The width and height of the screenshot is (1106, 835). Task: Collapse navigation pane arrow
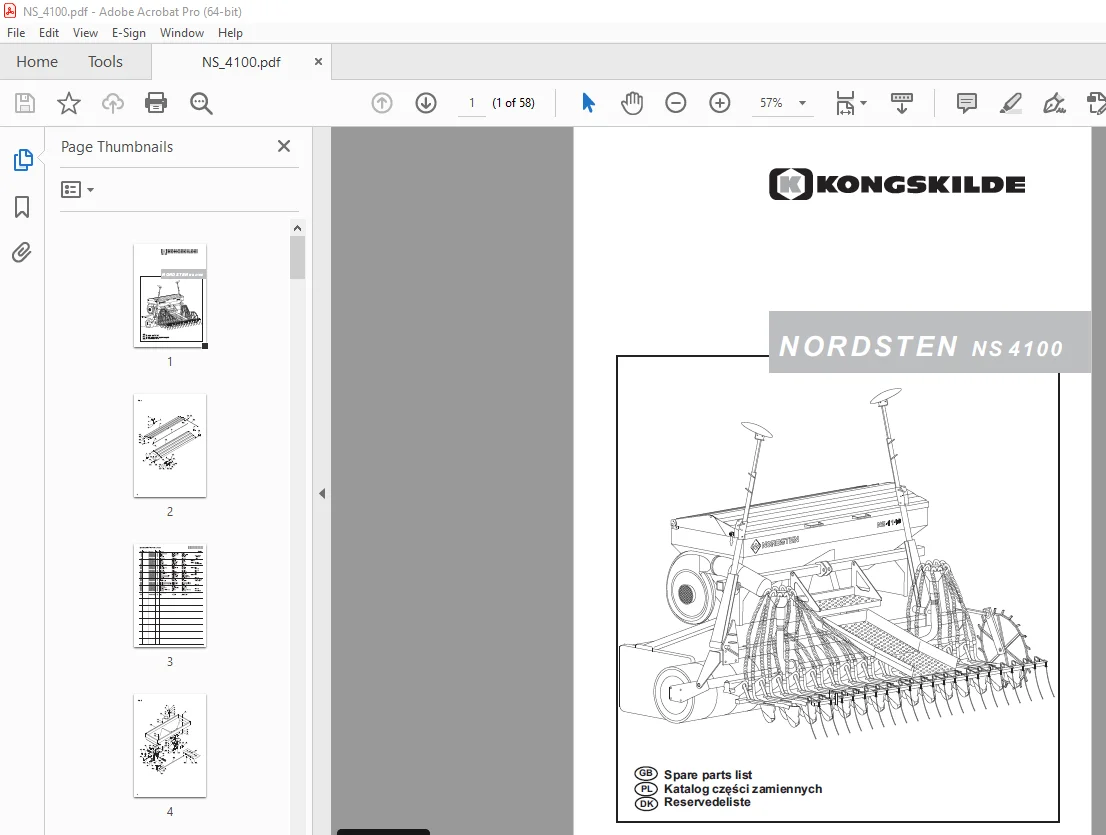[x=322, y=494]
